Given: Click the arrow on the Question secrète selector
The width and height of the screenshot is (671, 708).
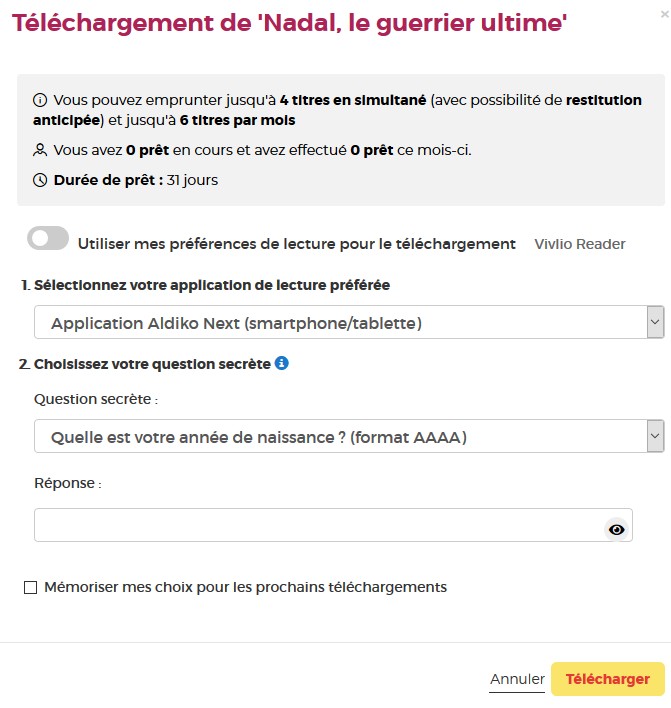Looking at the screenshot, I should point(655,437).
